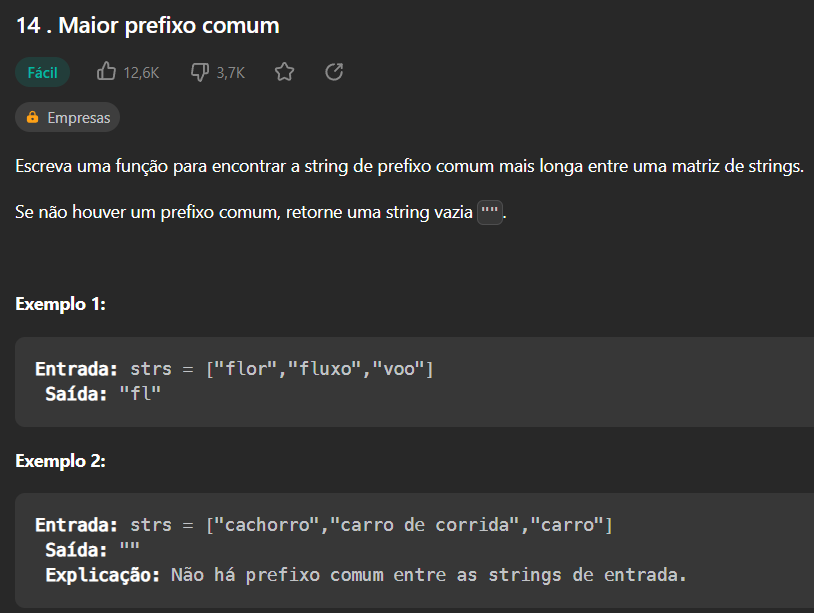Image resolution: width=814 pixels, height=613 pixels.
Task: Click the Entrada line containing "cachorro"
Action: 323,525
